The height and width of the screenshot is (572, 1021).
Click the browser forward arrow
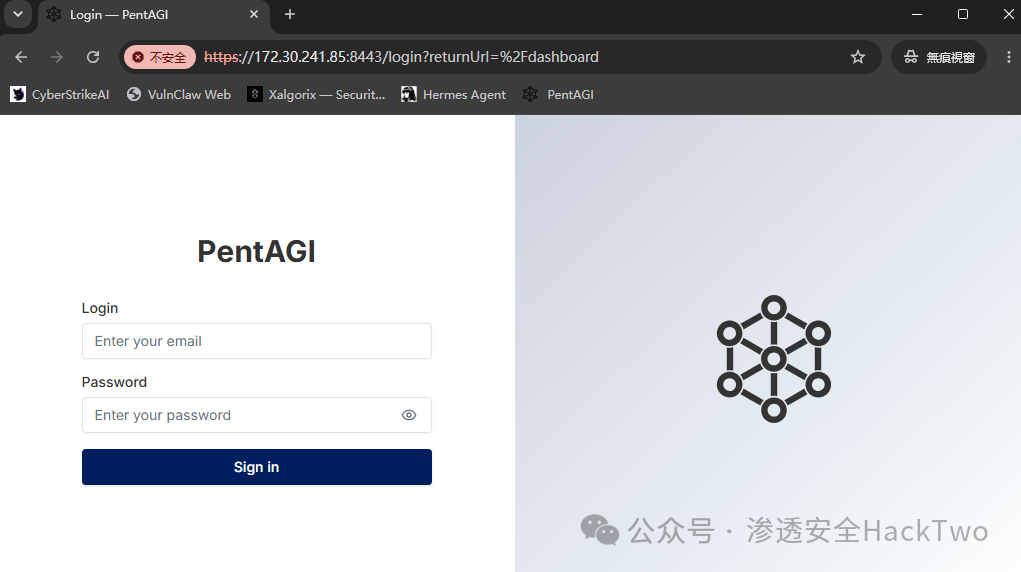pos(57,57)
